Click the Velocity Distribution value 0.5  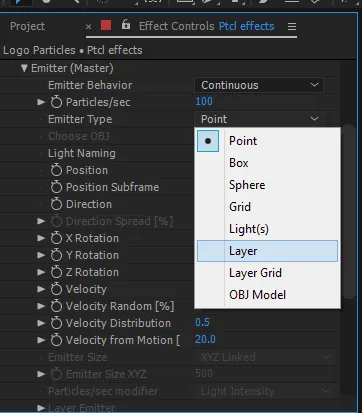click(202, 322)
